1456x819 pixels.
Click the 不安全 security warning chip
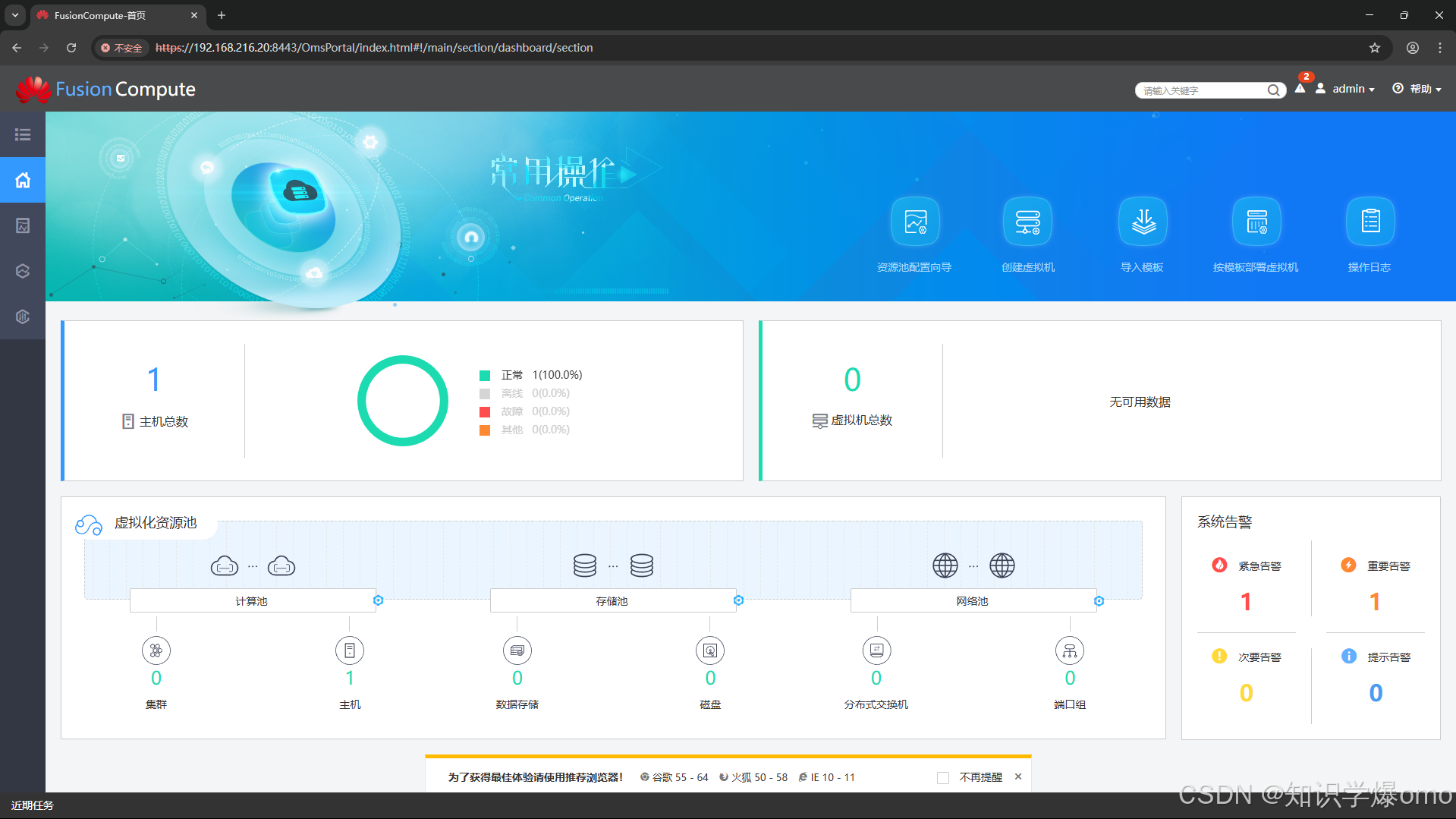pyautogui.click(x=121, y=48)
